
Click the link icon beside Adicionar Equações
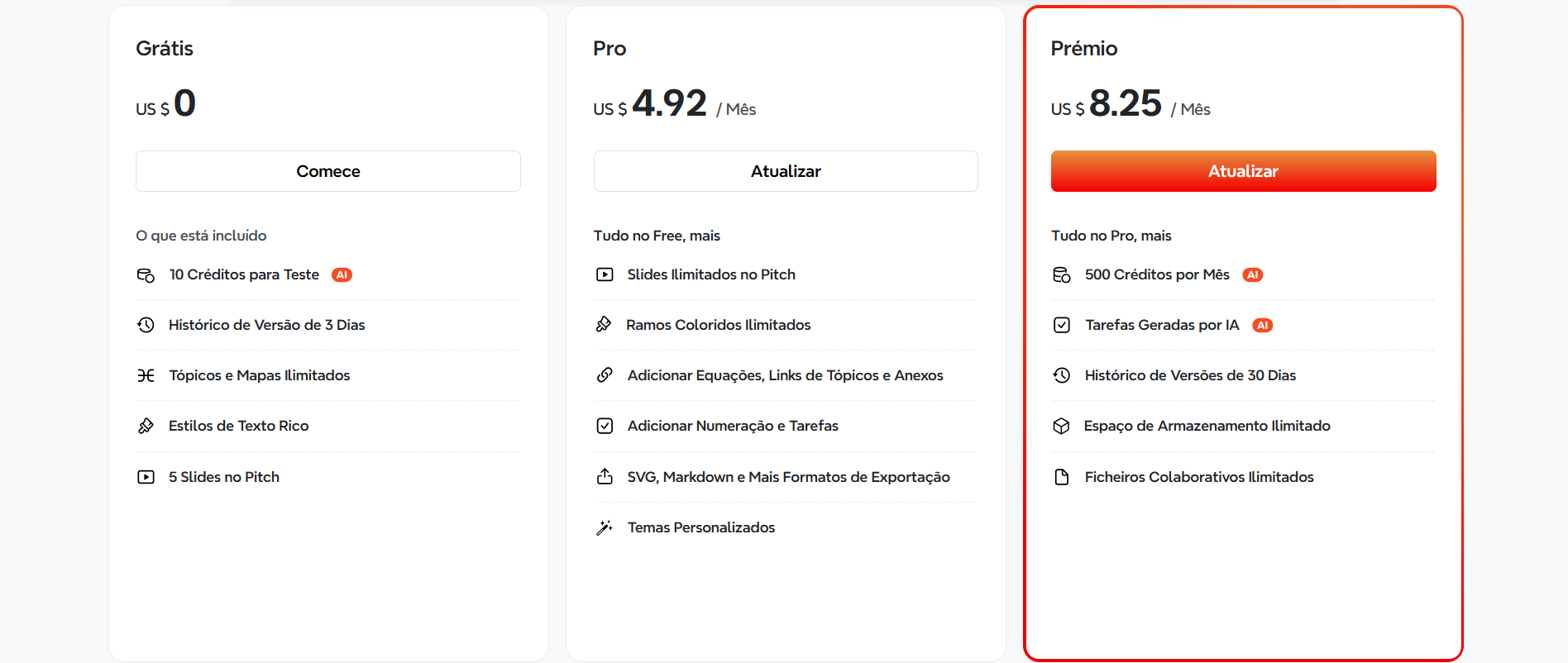pos(605,375)
